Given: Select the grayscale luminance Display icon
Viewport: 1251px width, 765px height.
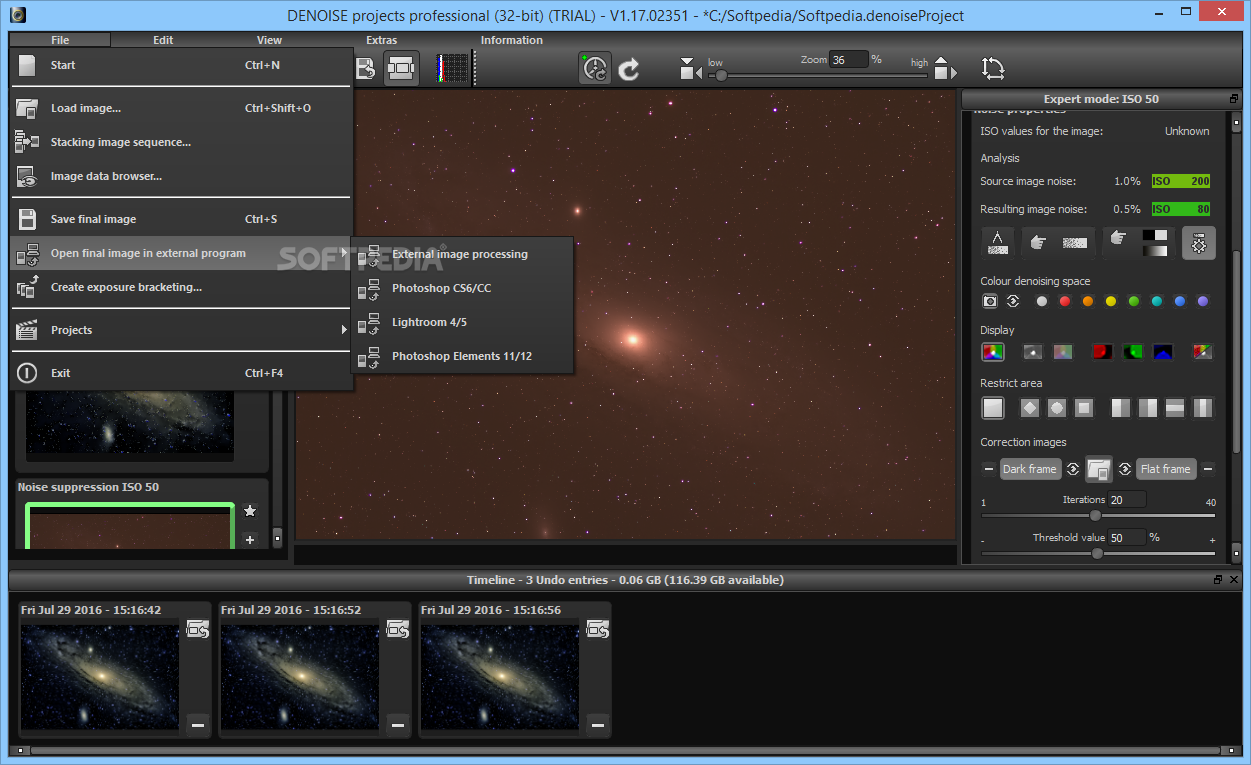Looking at the screenshot, I should 1033,351.
